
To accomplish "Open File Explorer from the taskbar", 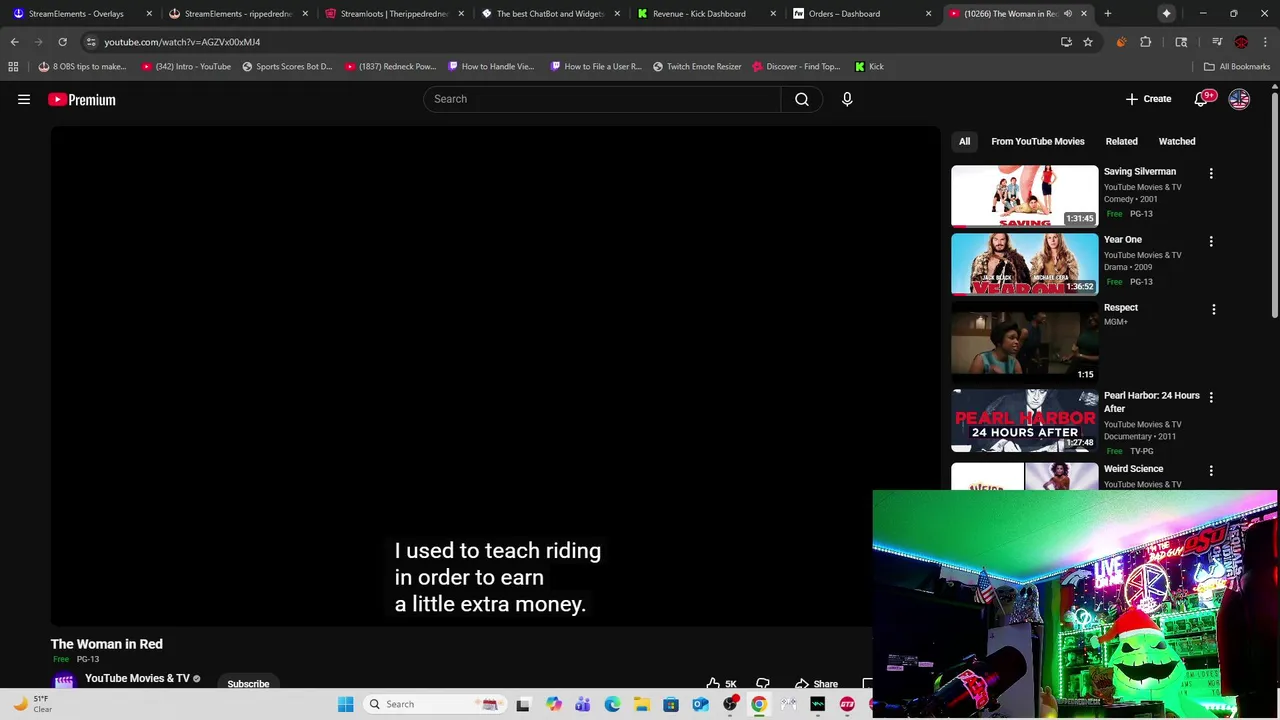I will pyautogui.click(x=641, y=704).
